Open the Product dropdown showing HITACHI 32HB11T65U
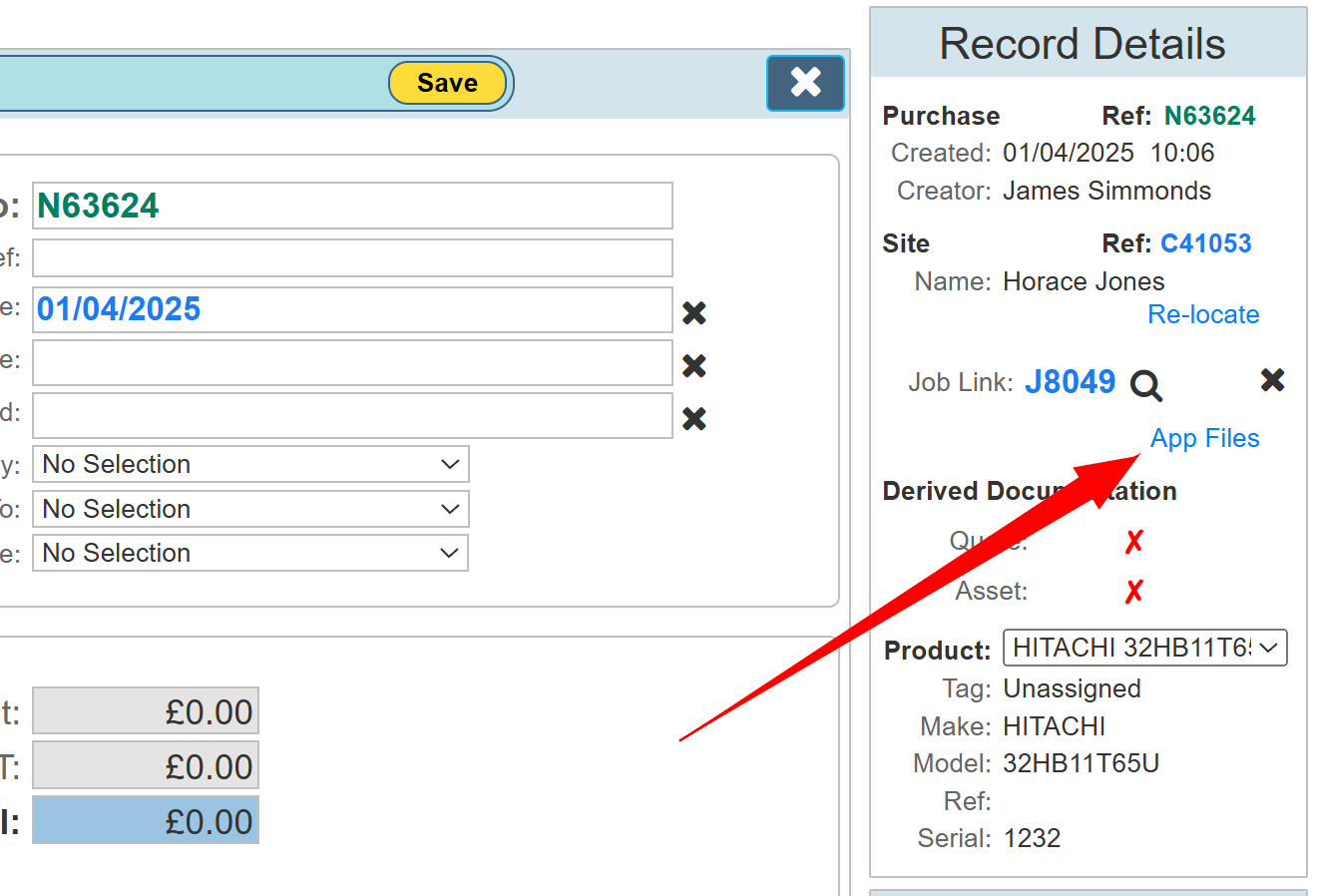This screenshot has width=1319, height=896. pos(1144,648)
